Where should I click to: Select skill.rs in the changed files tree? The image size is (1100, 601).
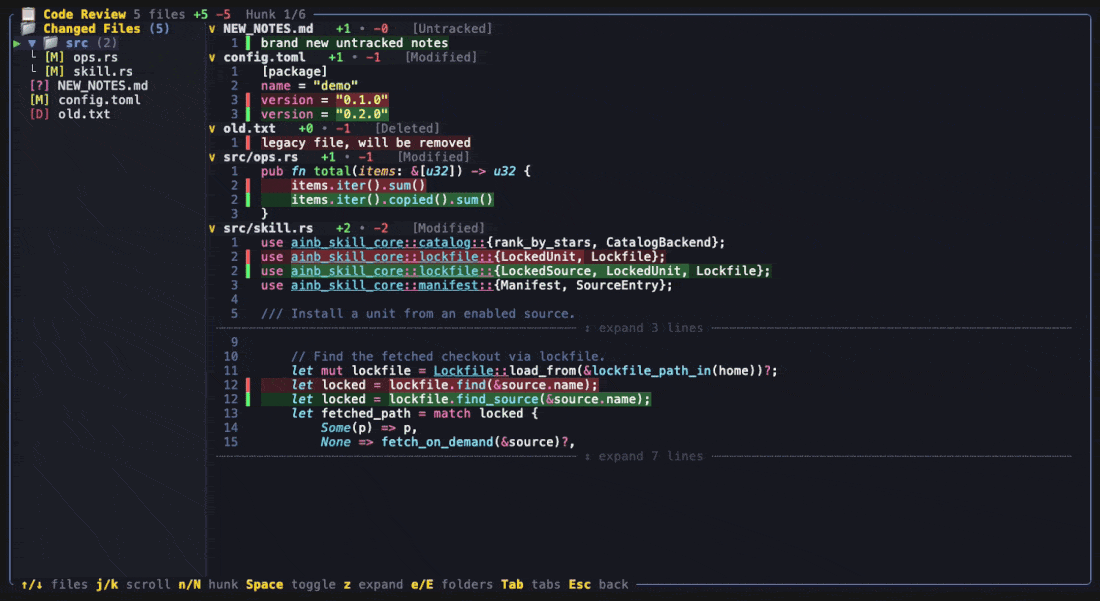tap(102, 72)
